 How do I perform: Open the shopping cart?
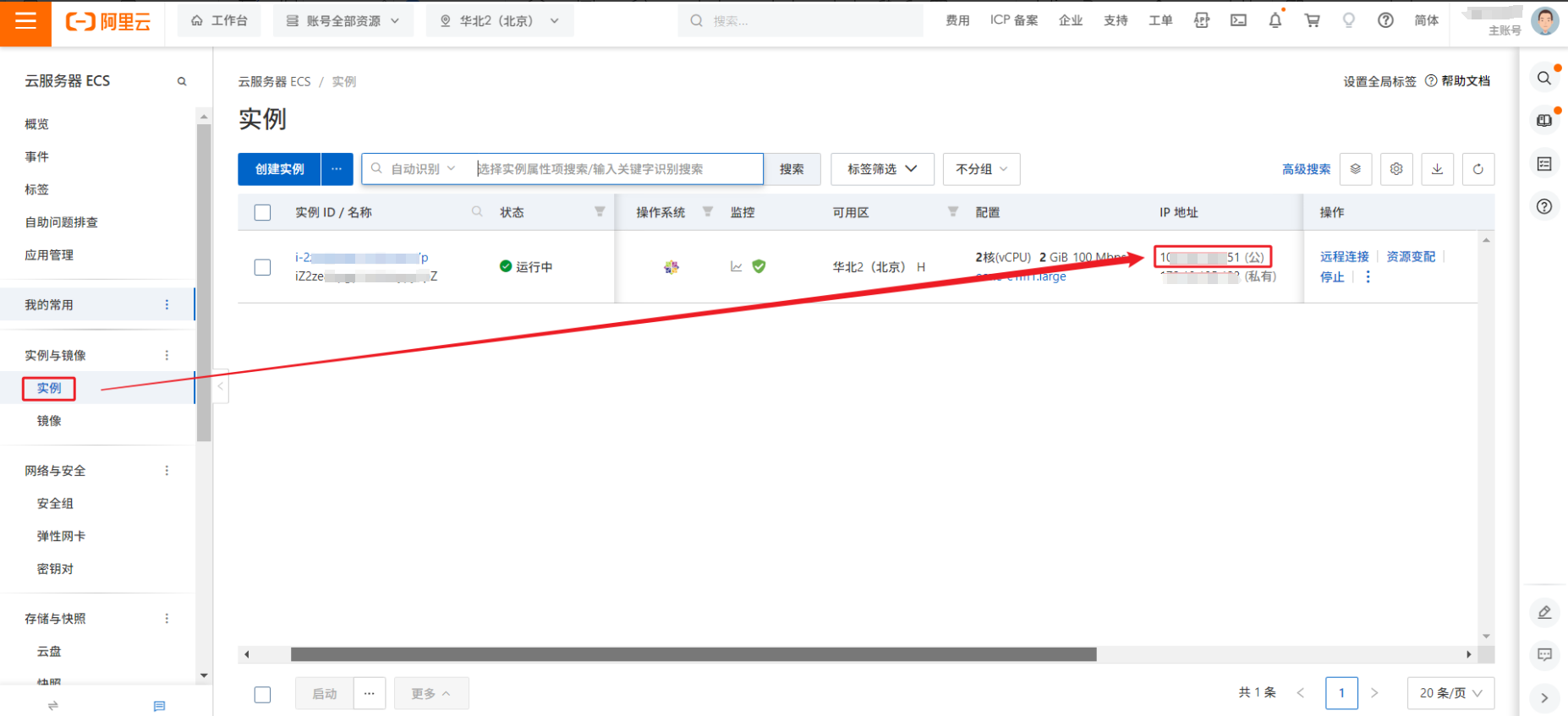point(1312,20)
